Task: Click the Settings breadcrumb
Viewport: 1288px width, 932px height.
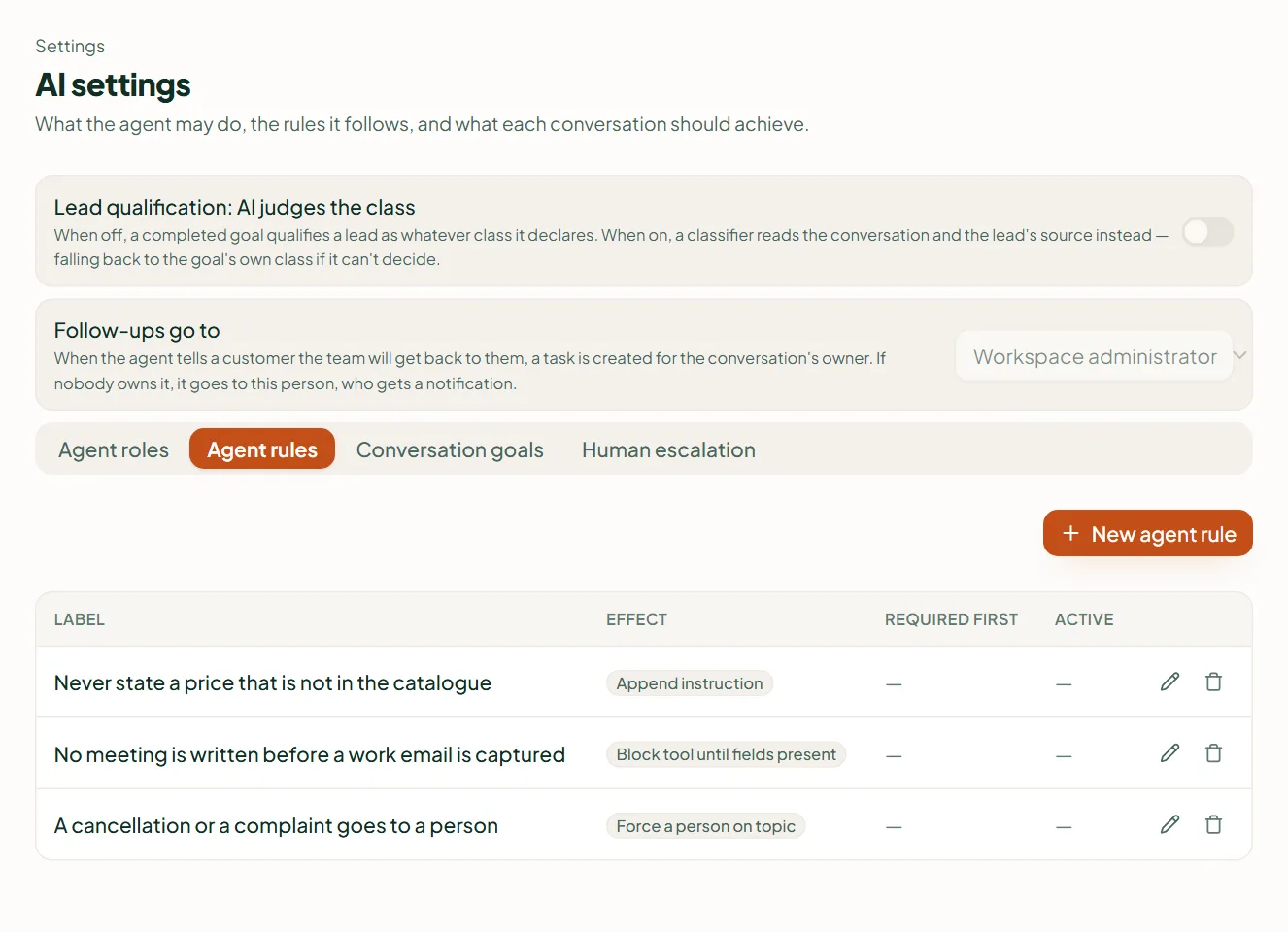Action: pyautogui.click(x=70, y=47)
